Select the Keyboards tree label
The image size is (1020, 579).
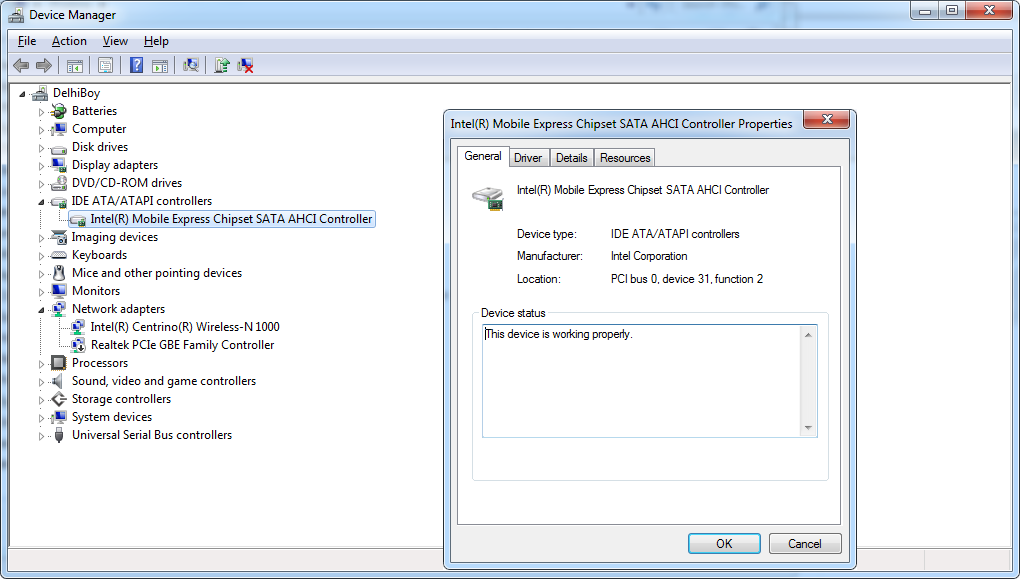[x=100, y=255]
